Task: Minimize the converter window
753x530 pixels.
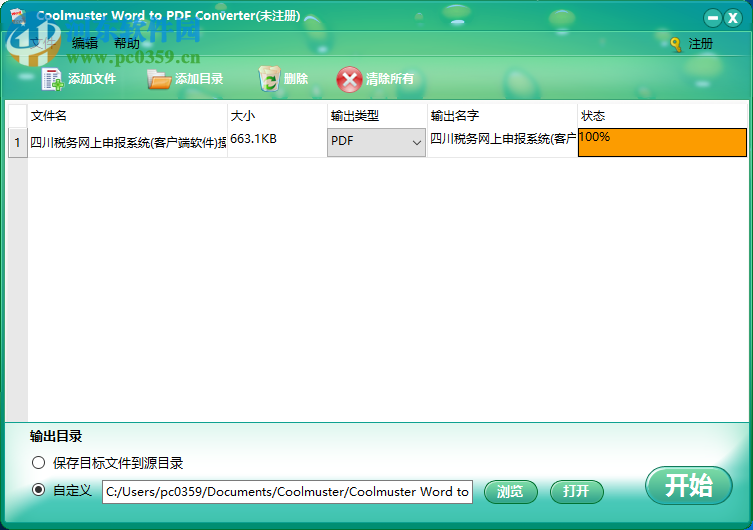Action: pos(713,18)
